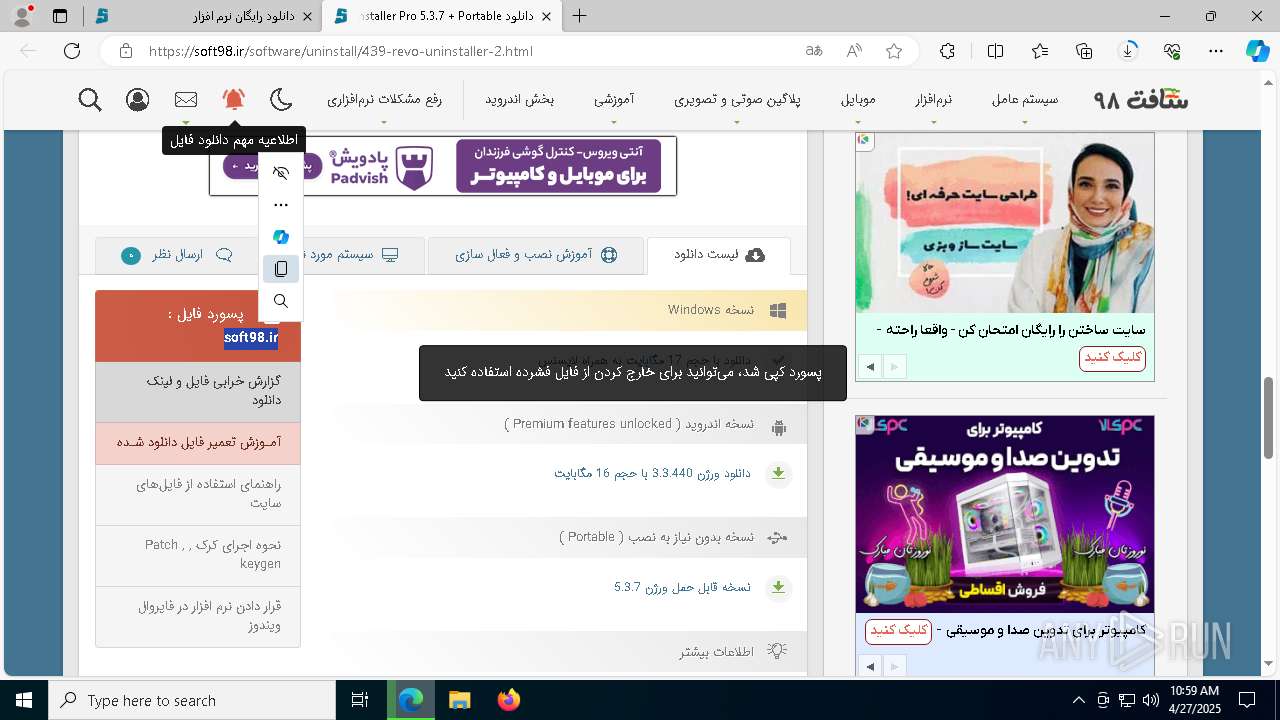Image resolution: width=1280 pixels, height=720 pixels.
Task: Expand the پلاگین صوتی و تصویری menu
Action: pos(737,99)
